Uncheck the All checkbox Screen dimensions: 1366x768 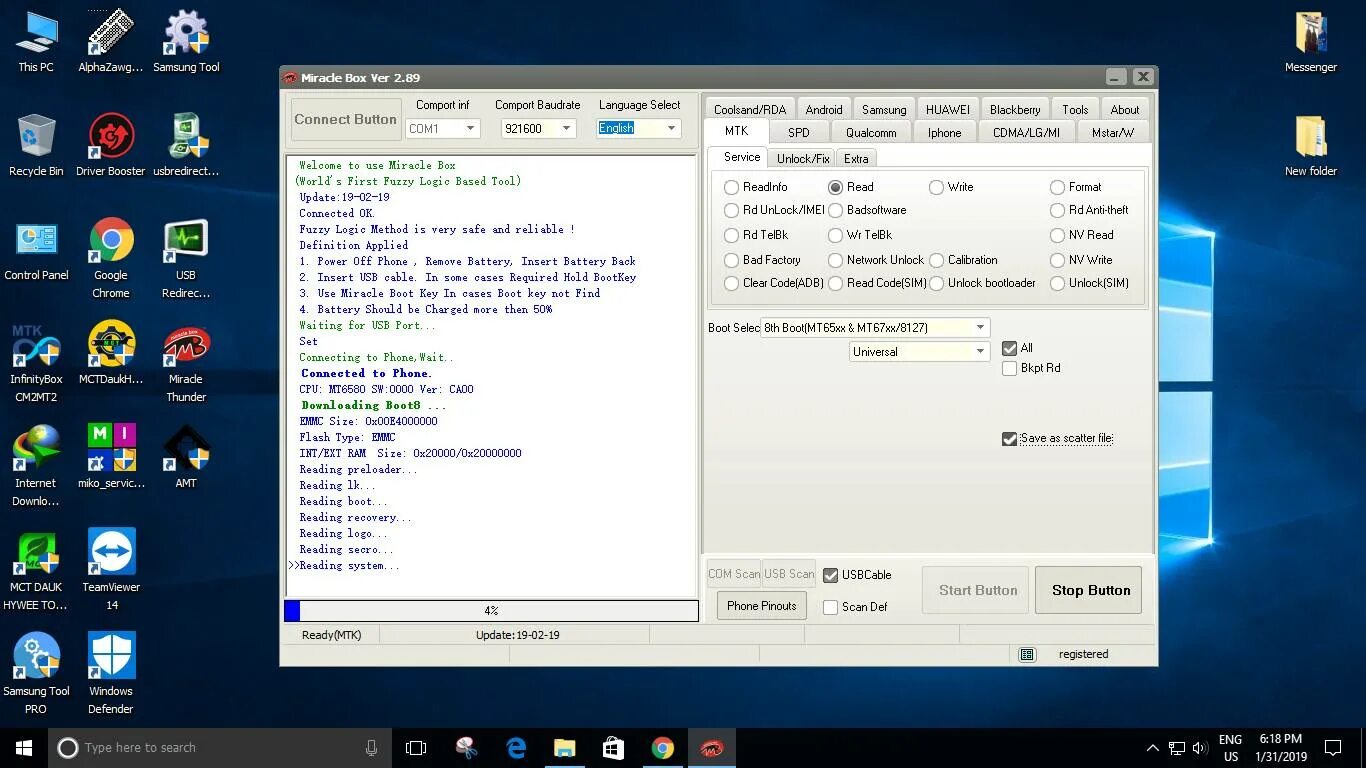pyautogui.click(x=1009, y=348)
